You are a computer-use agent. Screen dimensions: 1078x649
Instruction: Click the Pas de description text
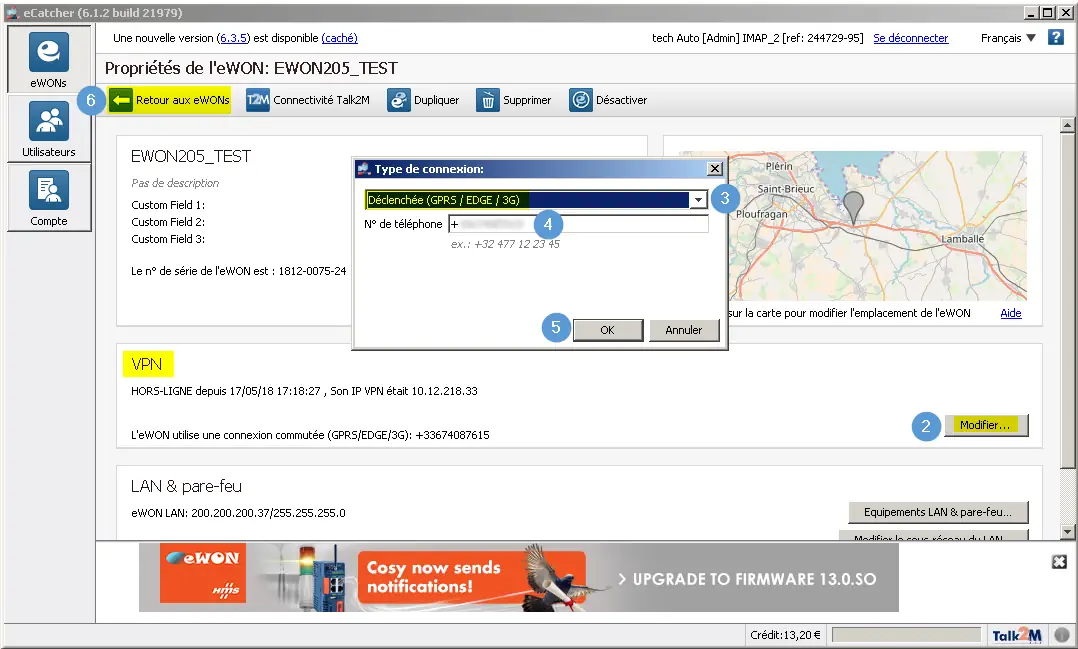(x=175, y=183)
